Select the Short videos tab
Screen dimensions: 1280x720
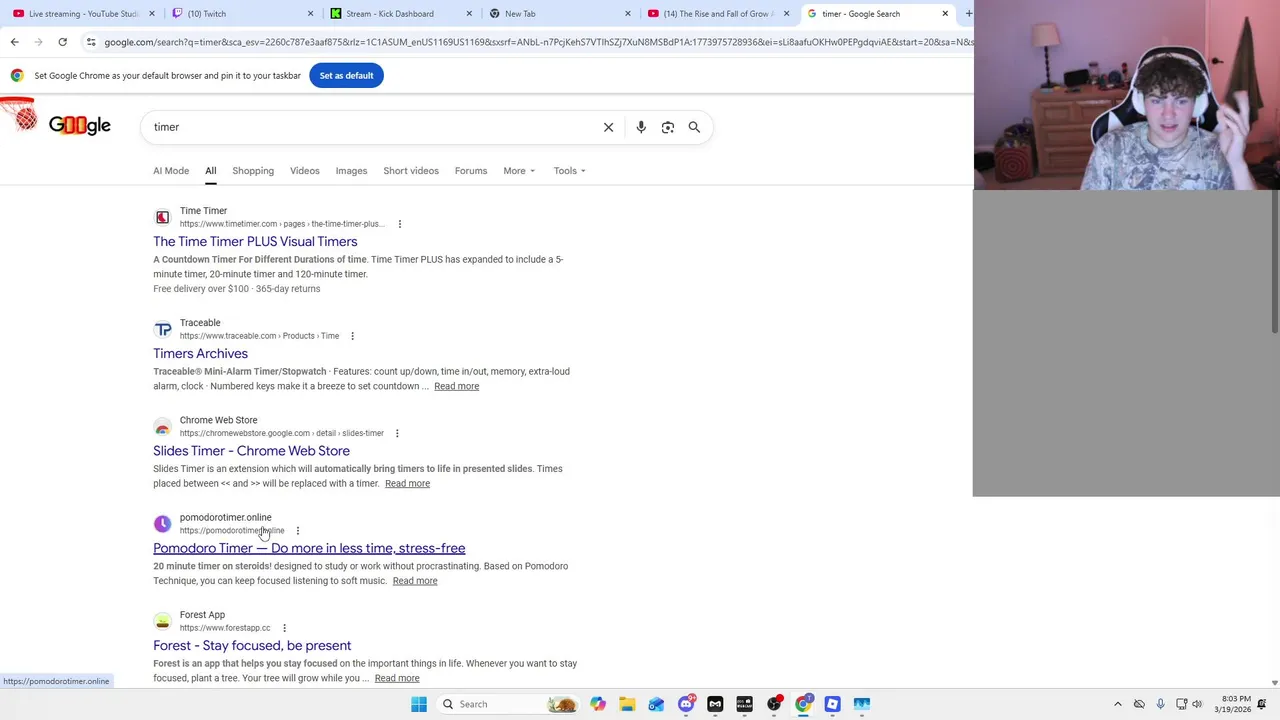[411, 171]
